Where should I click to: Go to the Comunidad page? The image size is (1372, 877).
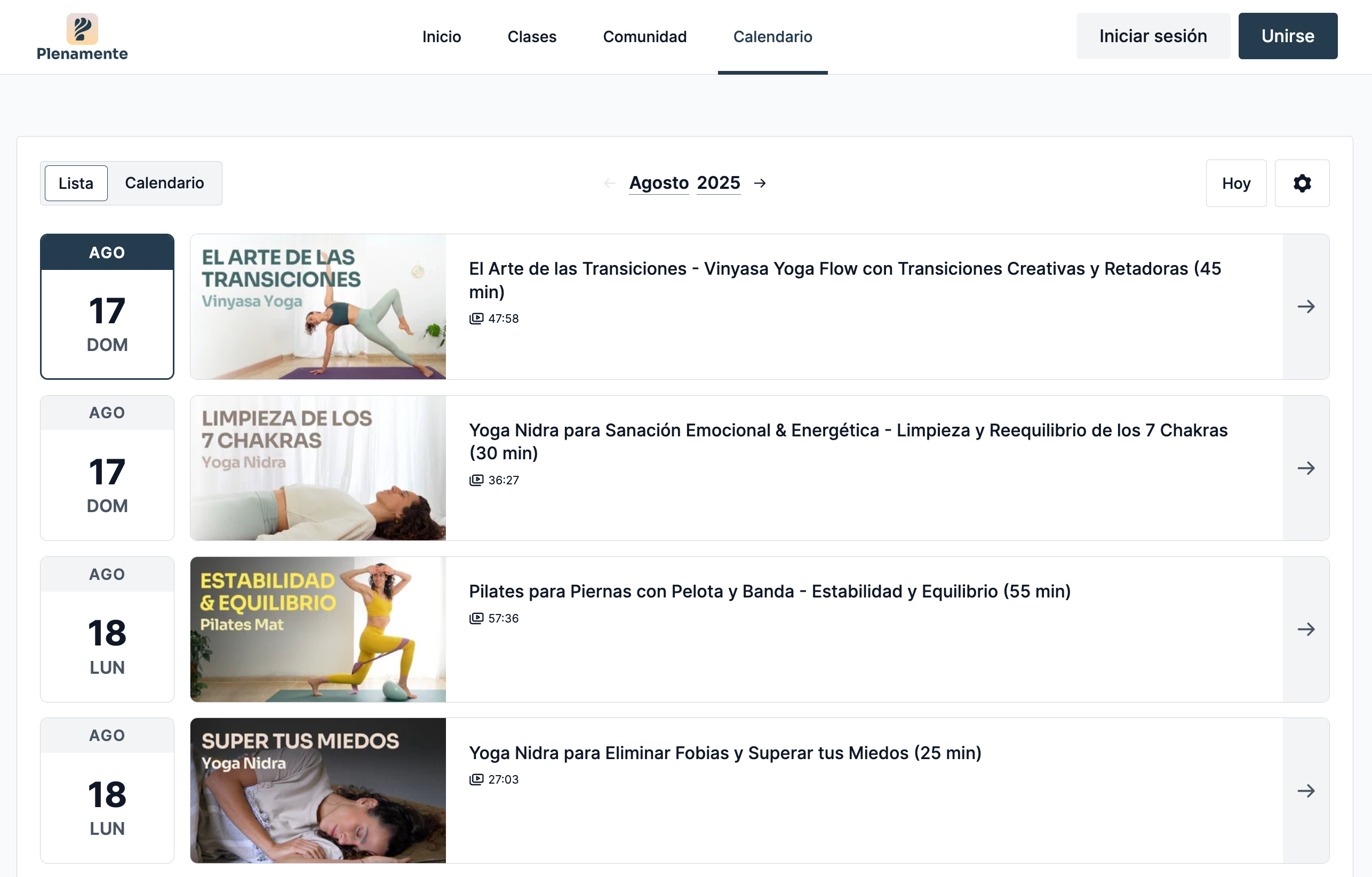[644, 37]
